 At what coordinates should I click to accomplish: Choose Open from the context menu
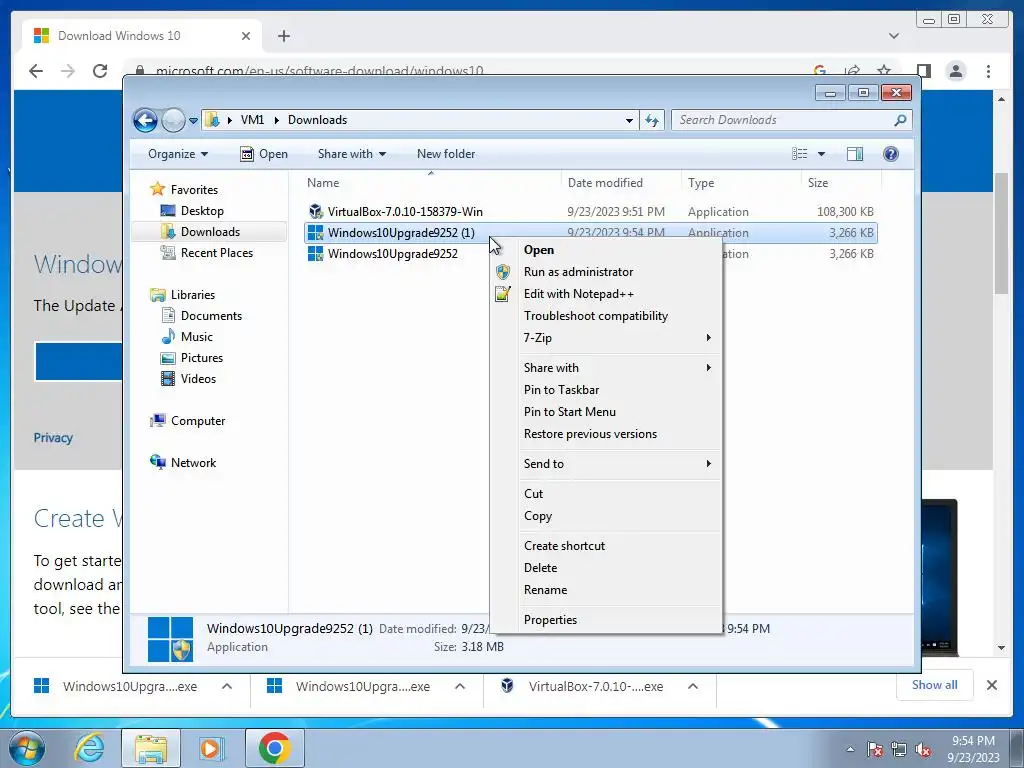[606, 250]
